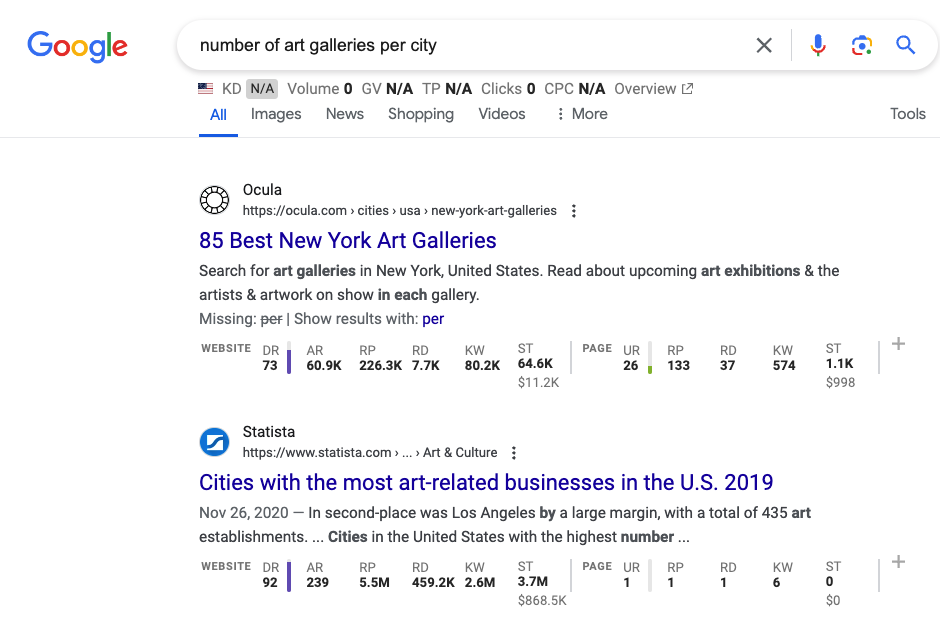Click the US flag icon in the SEO toolbar
This screenshot has width=940, height=638.
click(205, 88)
